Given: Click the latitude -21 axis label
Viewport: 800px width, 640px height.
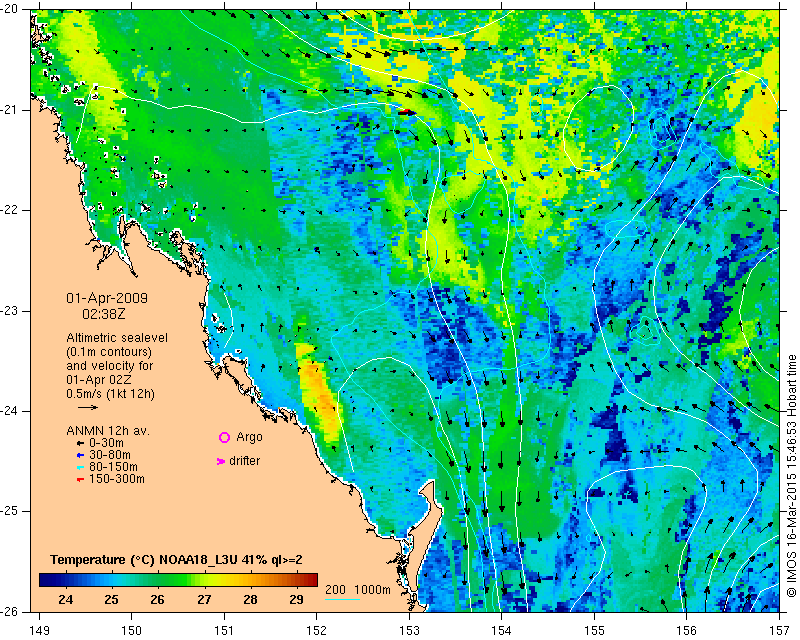Looking at the screenshot, I should pyautogui.click(x=9, y=110).
